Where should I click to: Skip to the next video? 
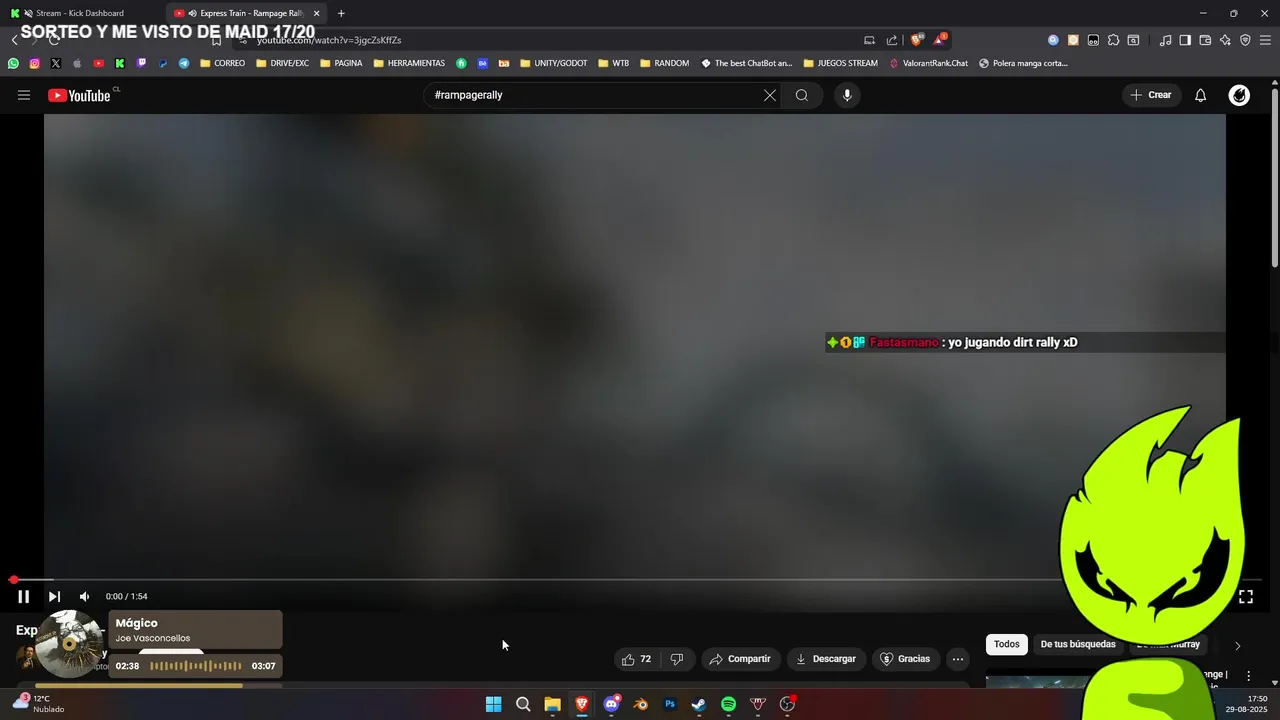(x=54, y=596)
